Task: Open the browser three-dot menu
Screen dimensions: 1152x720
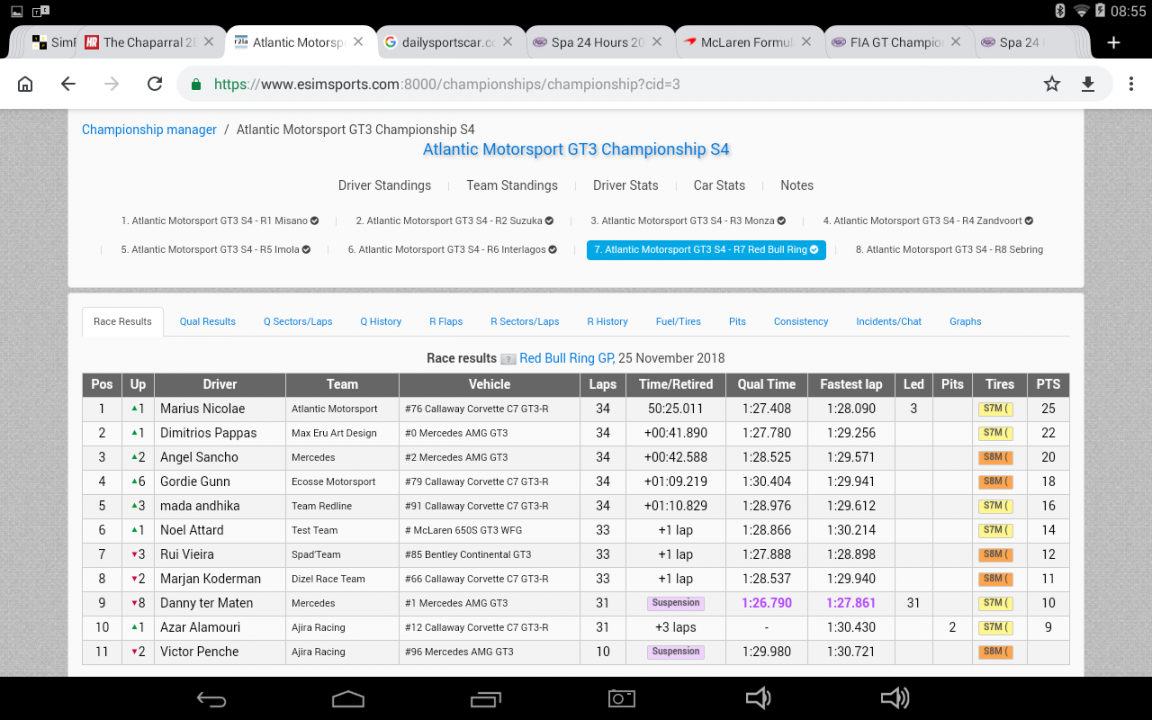Action: coord(1131,84)
